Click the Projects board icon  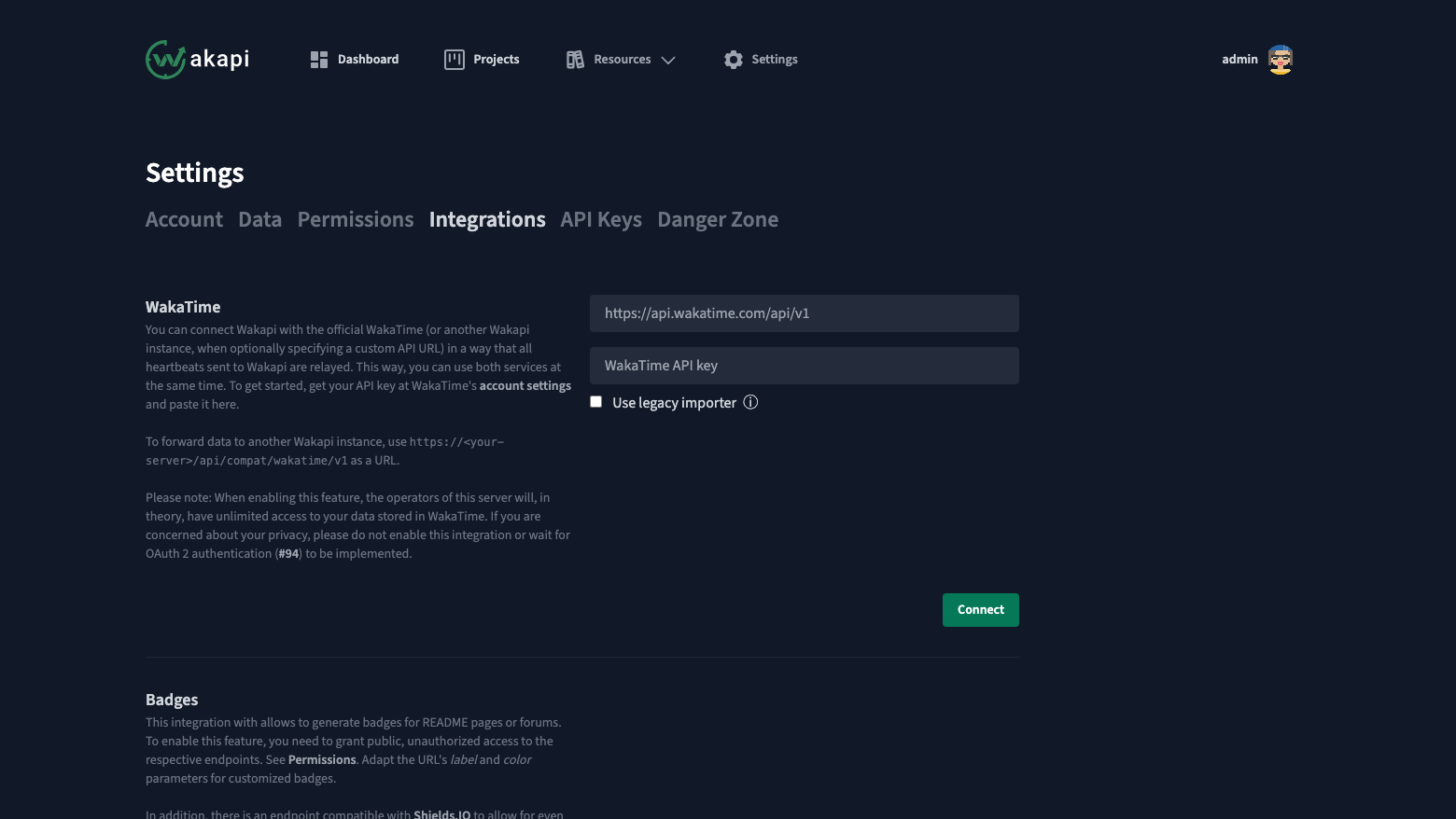coord(455,60)
